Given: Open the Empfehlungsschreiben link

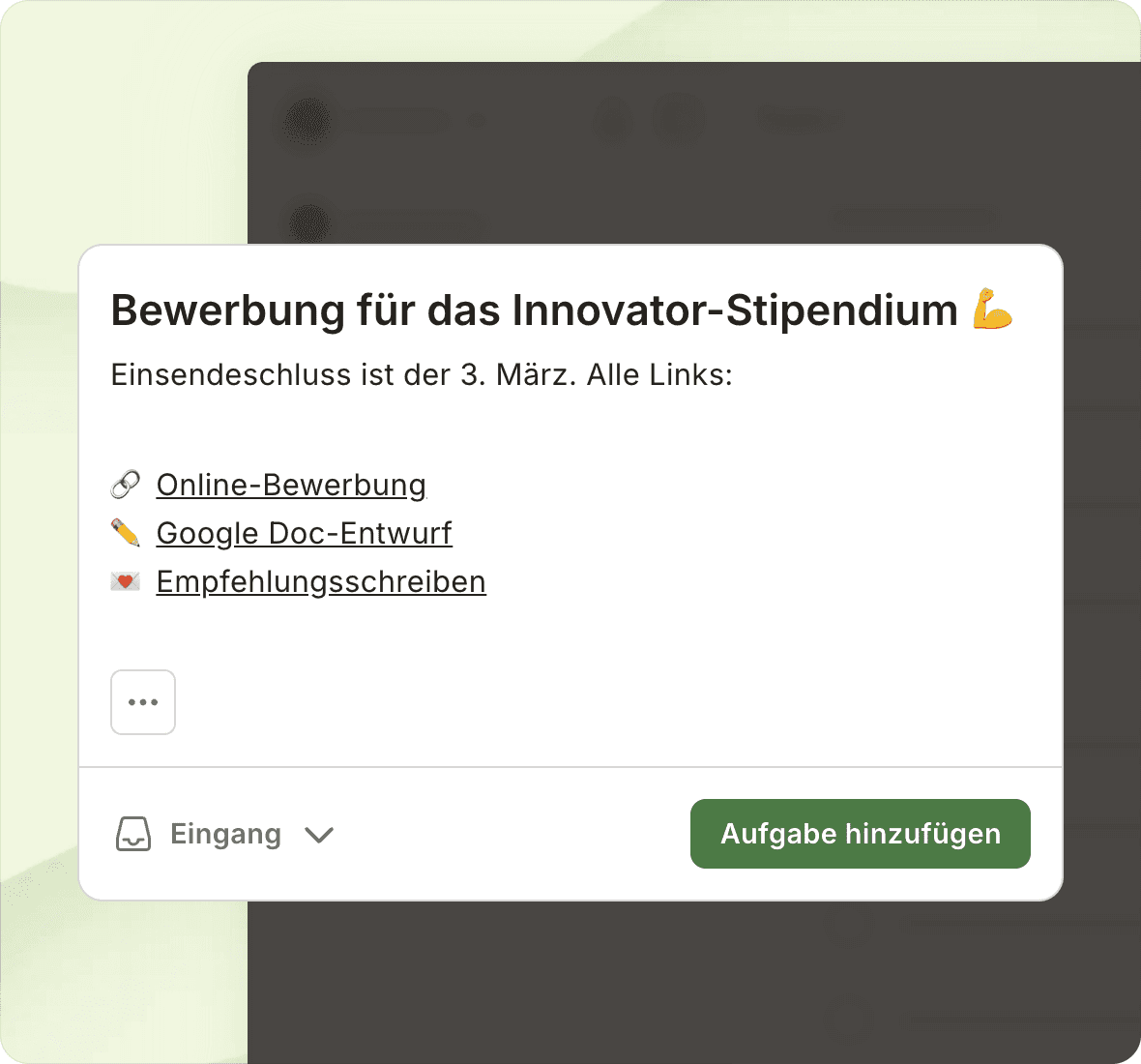Looking at the screenshot, I should pos(321,581).
